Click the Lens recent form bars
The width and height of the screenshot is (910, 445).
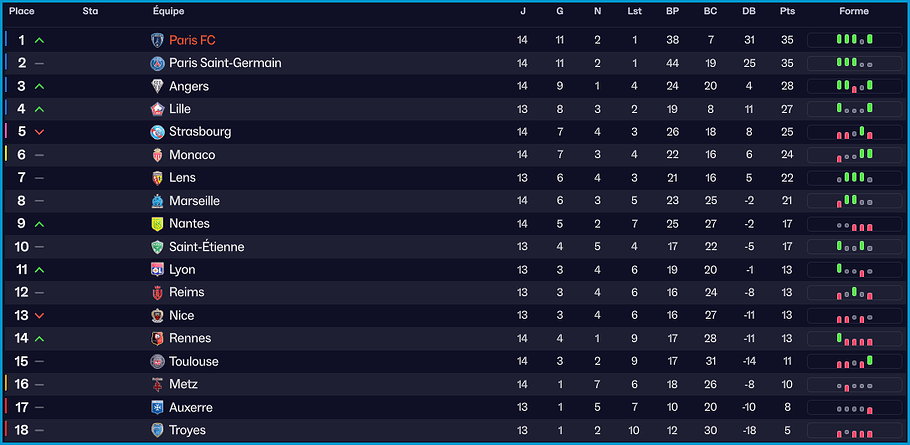854,178
